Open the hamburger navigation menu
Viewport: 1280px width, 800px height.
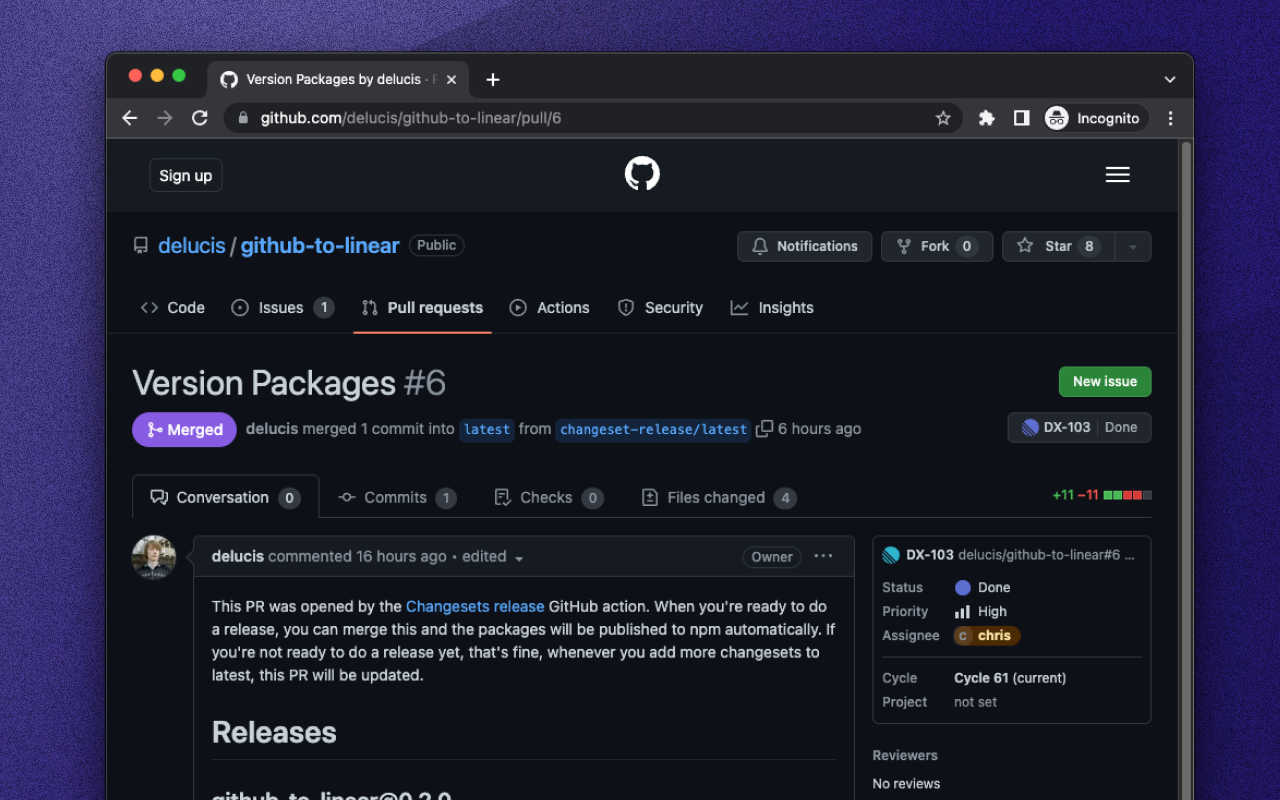(1117, 175)
